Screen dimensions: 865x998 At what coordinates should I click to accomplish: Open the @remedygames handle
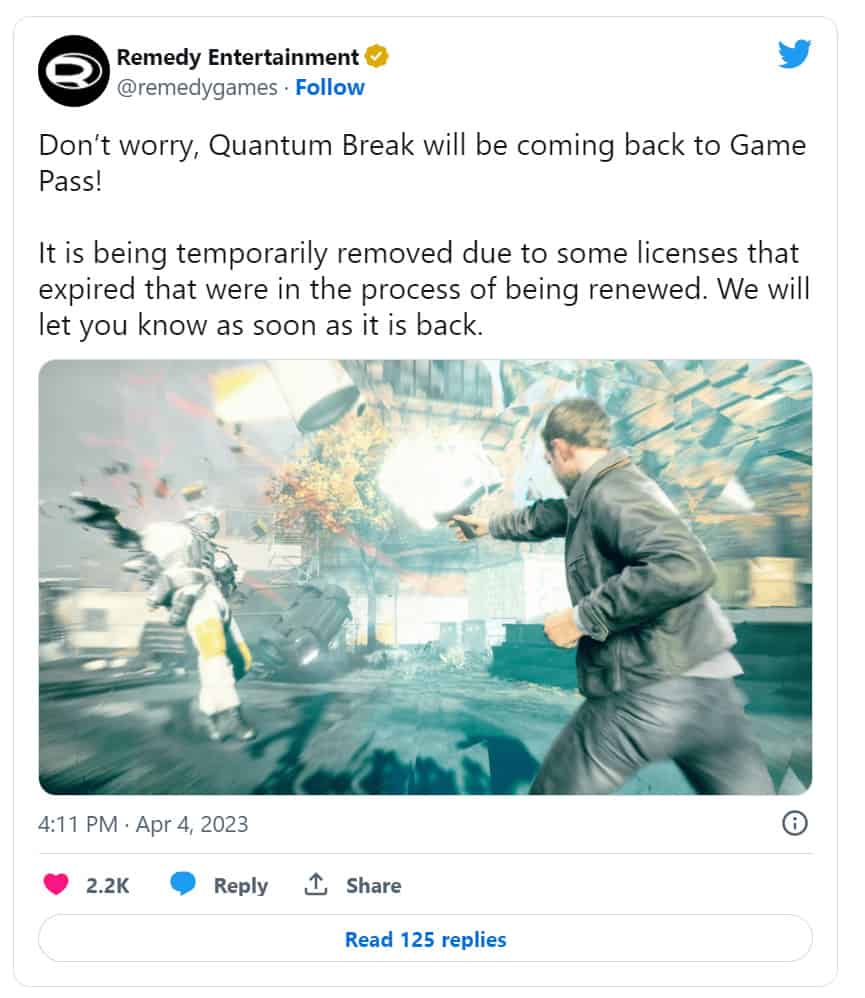pyautogui.click(x=197, y=87)
